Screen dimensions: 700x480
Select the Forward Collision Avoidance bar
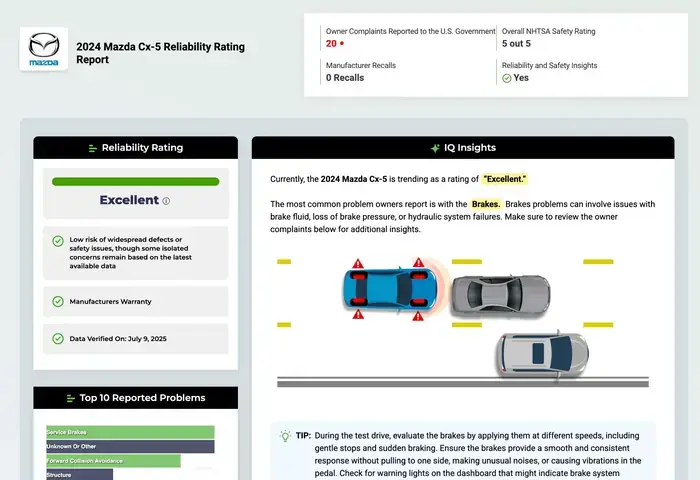[x=113, y=461]
